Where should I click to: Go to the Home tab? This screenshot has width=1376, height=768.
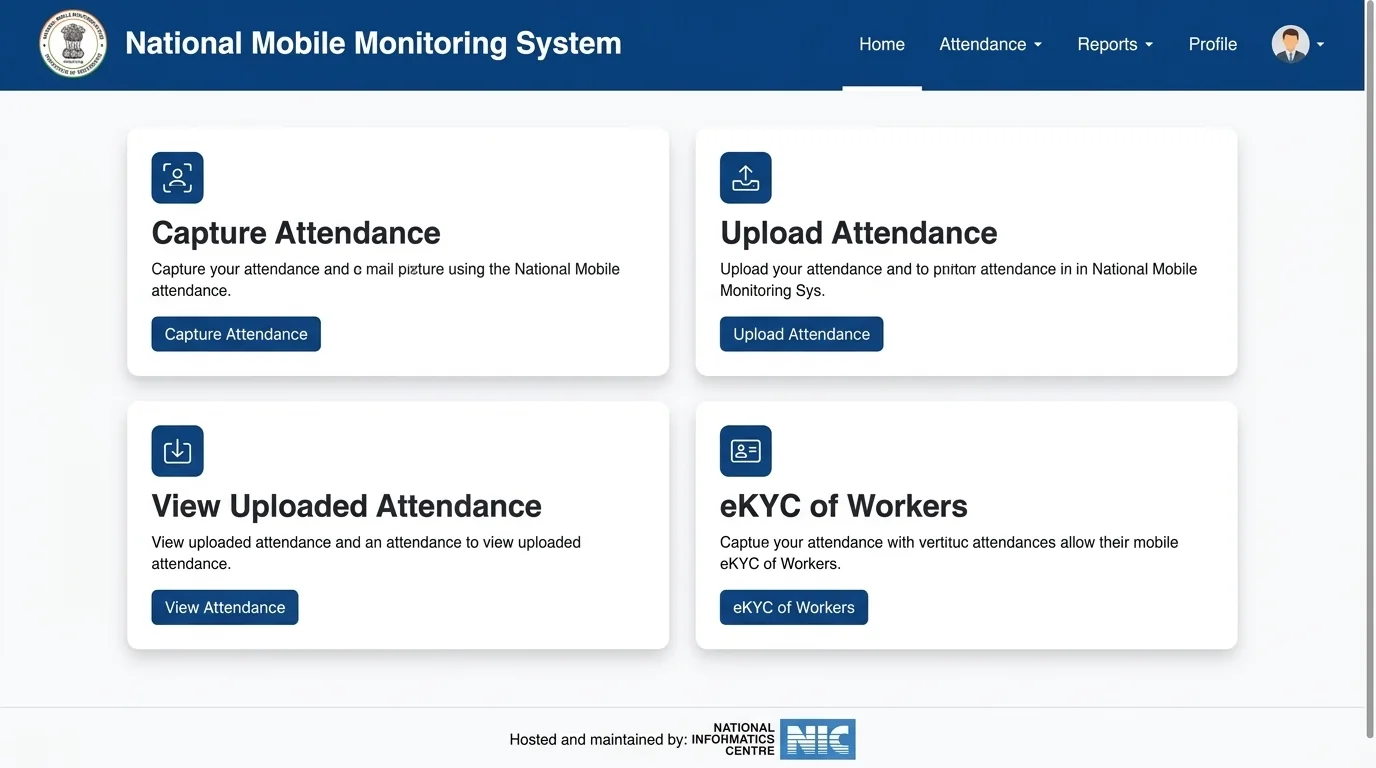point(882,44)
